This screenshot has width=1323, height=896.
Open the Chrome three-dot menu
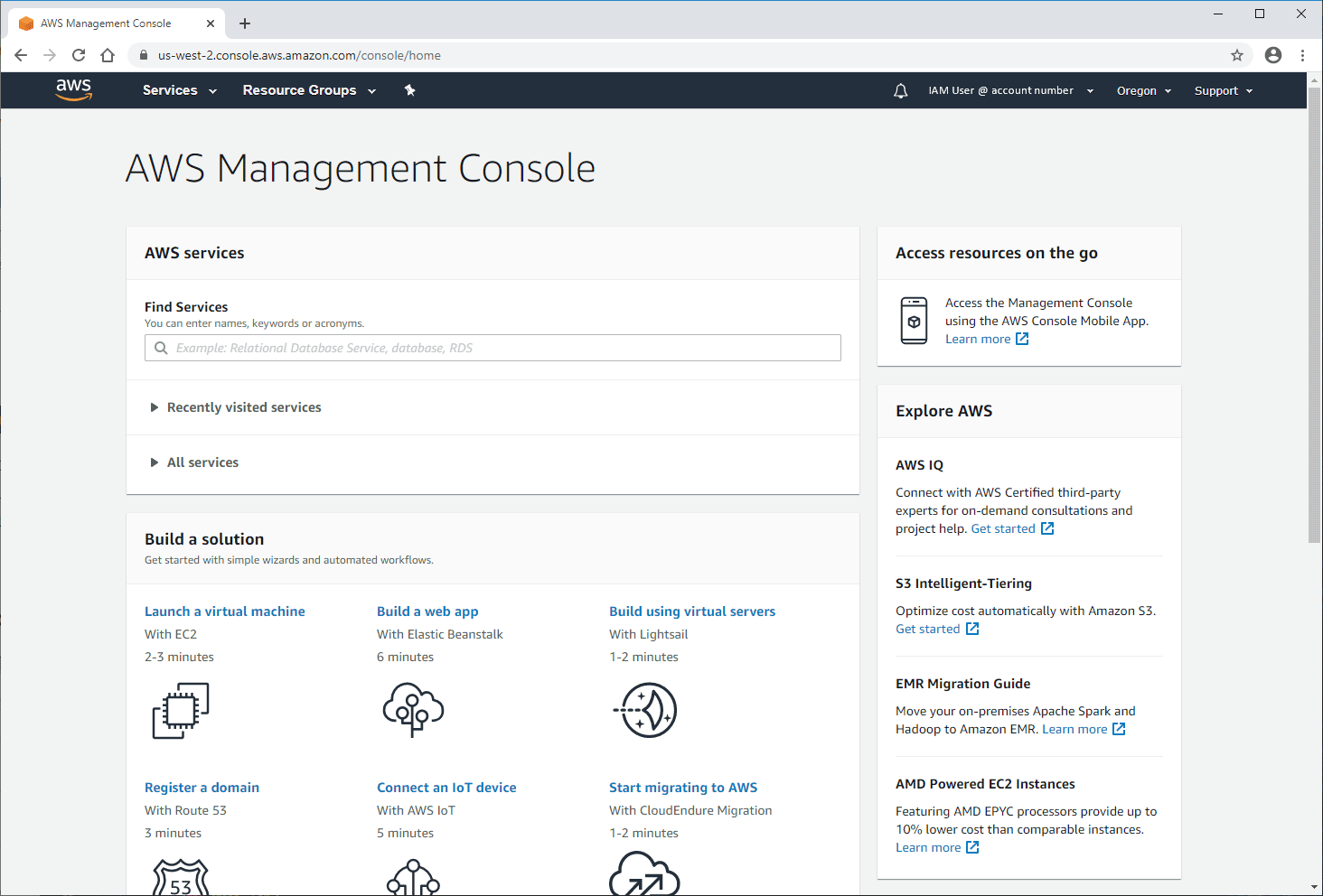point(1302,55)
